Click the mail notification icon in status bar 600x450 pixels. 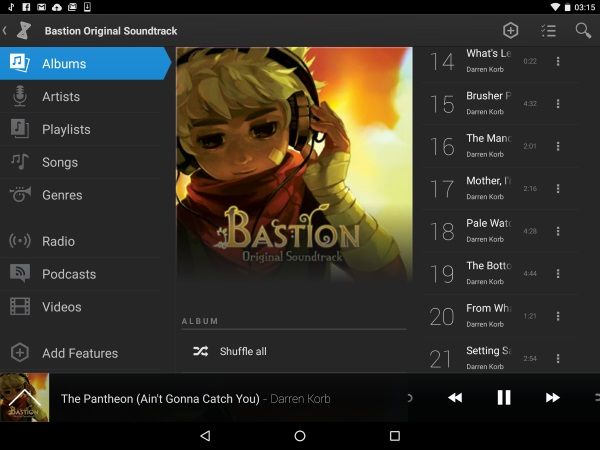point(41,7)
